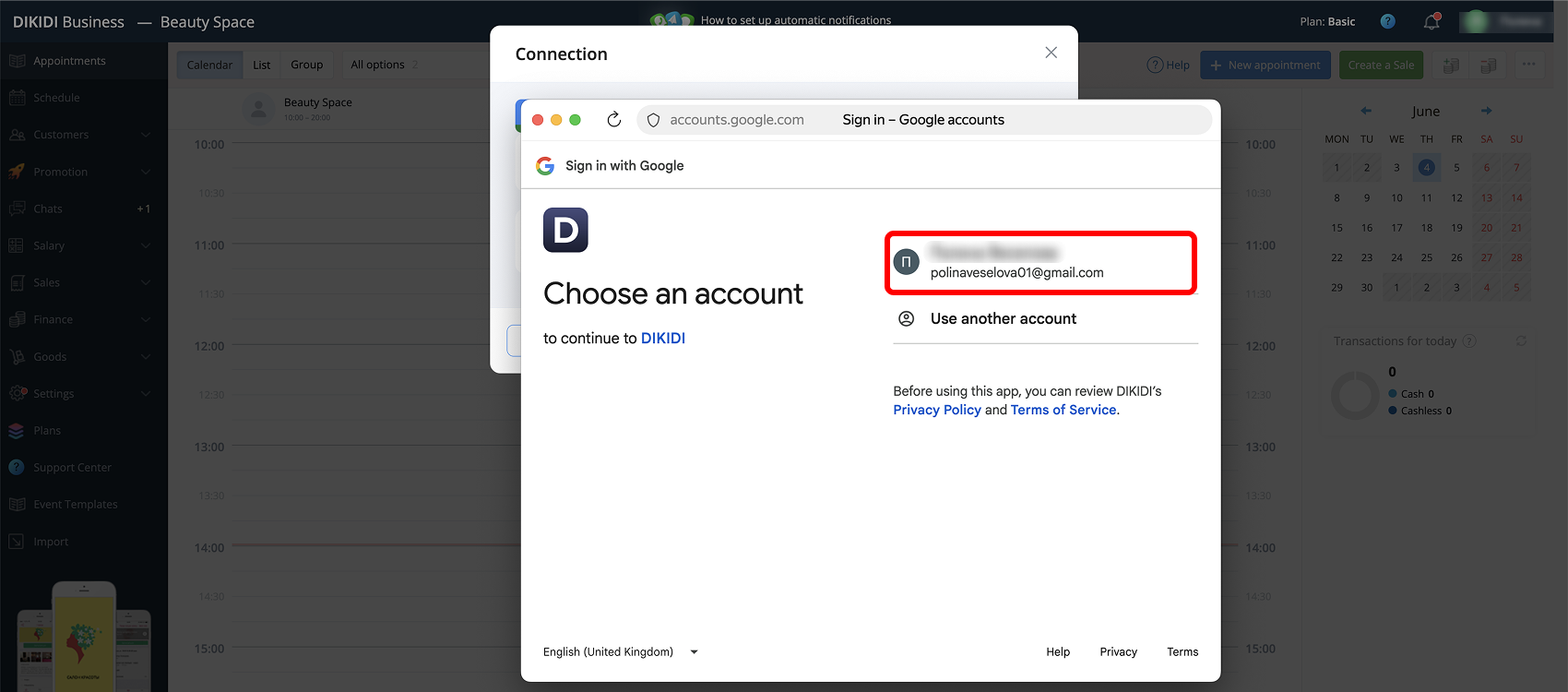The width and height of the screenshot is (1568, 692).
Task: Expand the Customers sidebar section
Action: tap(83, 135)
